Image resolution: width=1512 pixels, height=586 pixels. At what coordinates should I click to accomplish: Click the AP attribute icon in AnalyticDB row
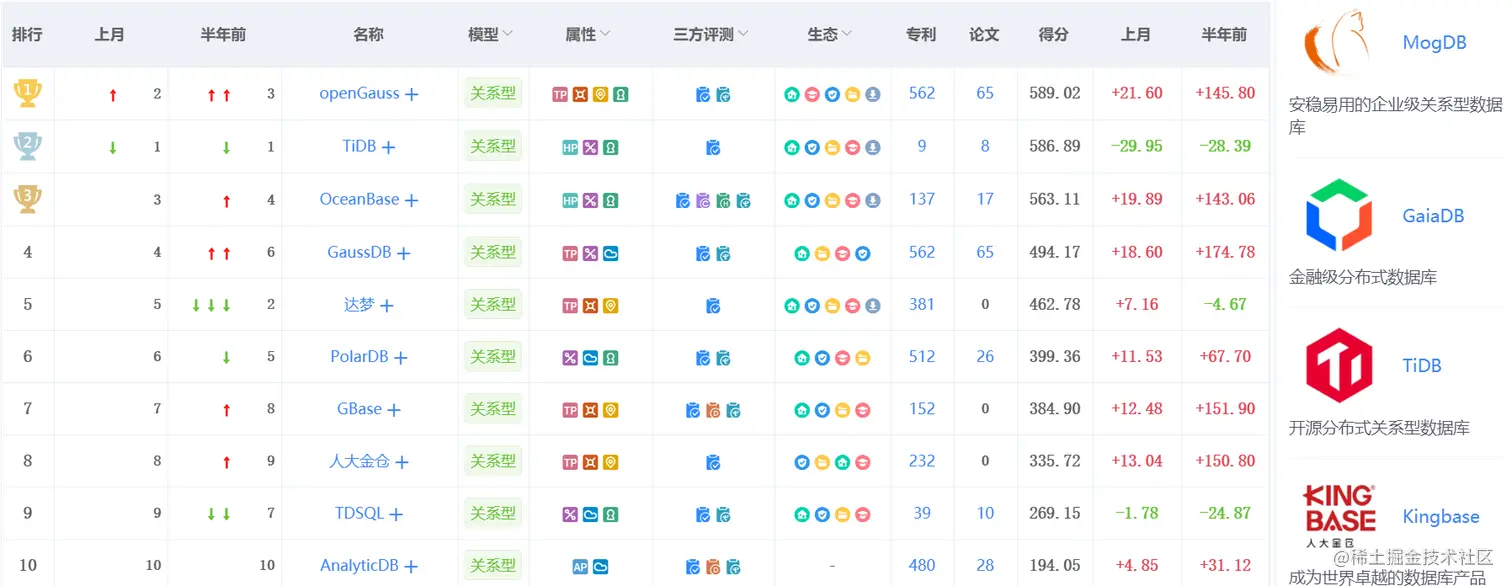coord(580,567)
